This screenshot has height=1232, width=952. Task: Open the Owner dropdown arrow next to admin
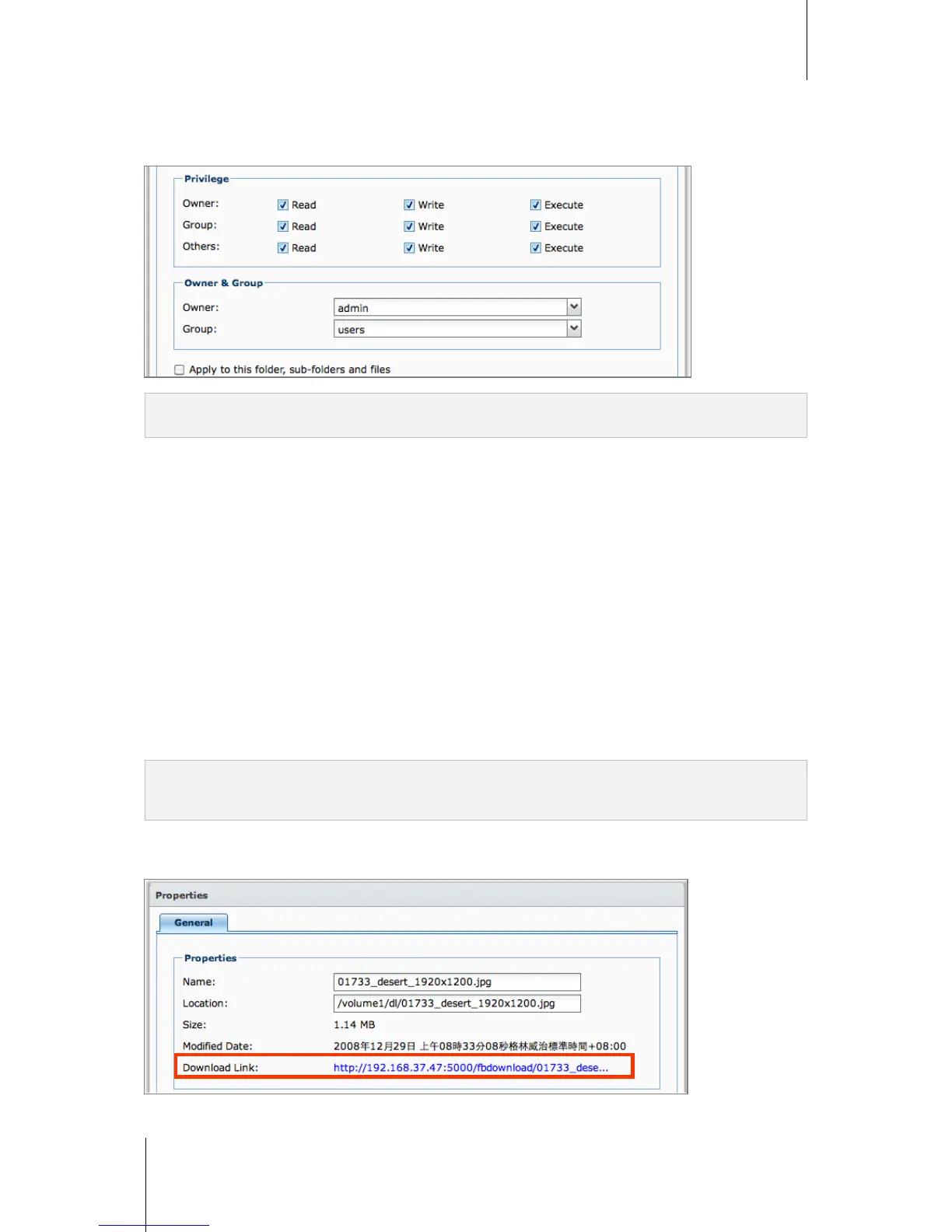[x=574, y=307]
